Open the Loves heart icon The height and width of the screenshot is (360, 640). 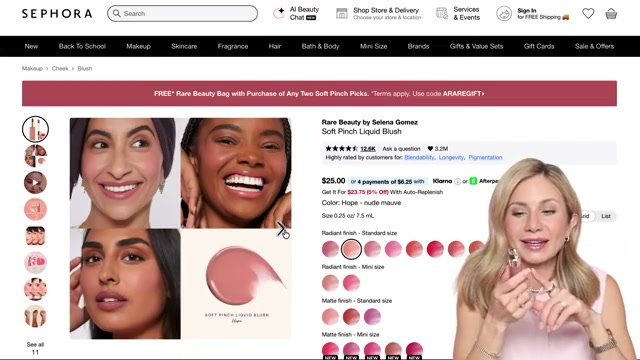click(x=588, y=13)
